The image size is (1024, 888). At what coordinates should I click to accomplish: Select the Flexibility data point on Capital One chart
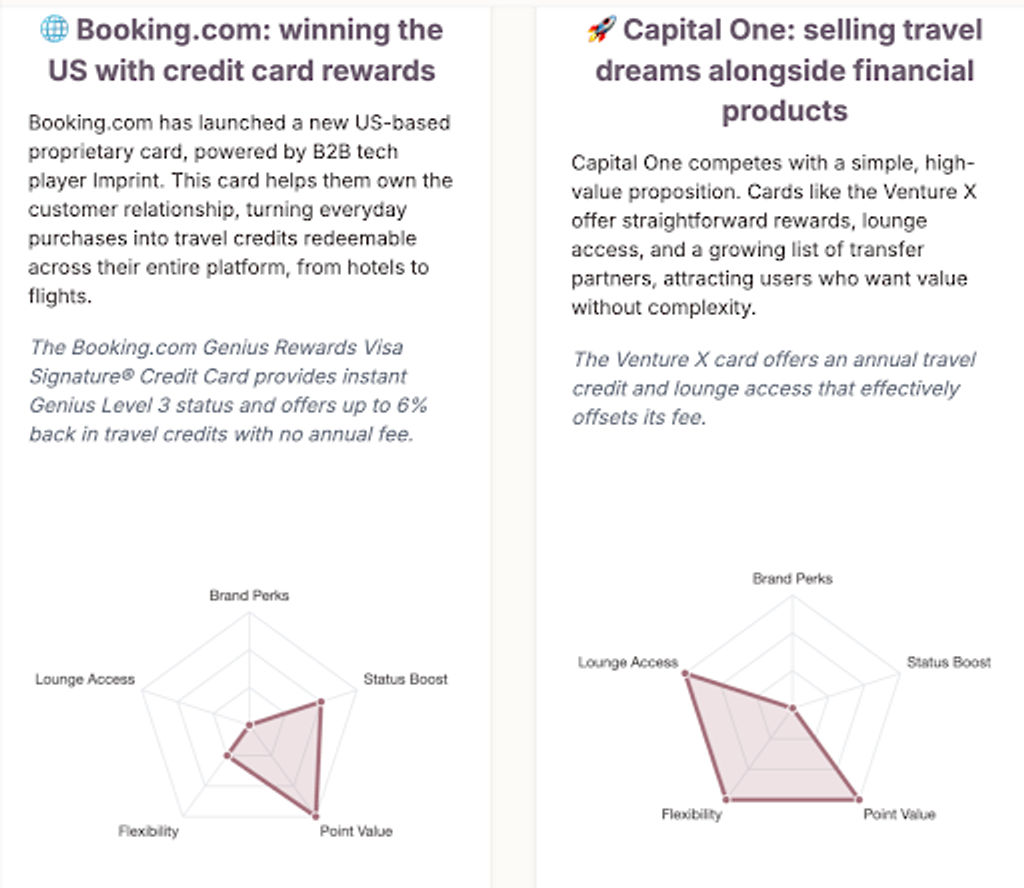coord(726,799)
